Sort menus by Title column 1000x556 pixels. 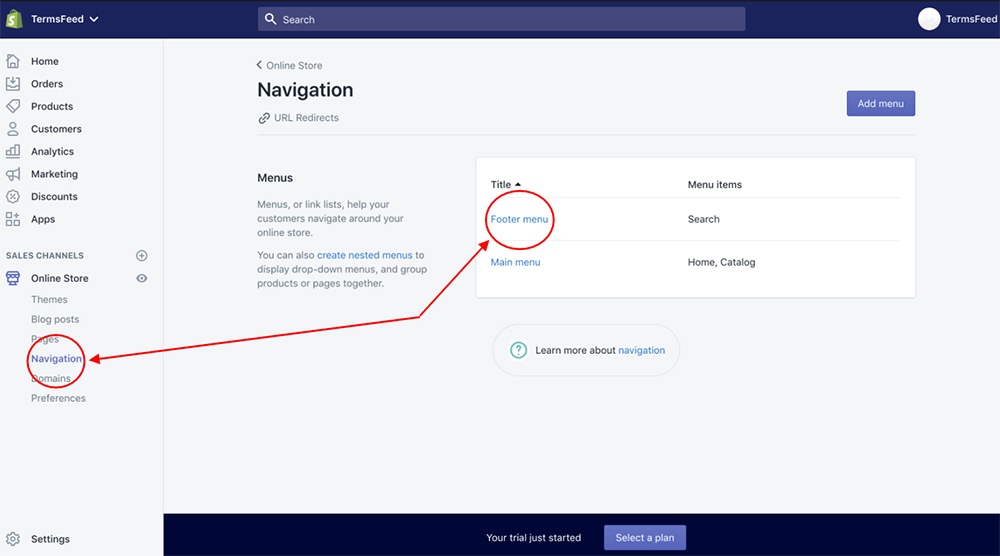pyautogui.click(x=505, y=184)
